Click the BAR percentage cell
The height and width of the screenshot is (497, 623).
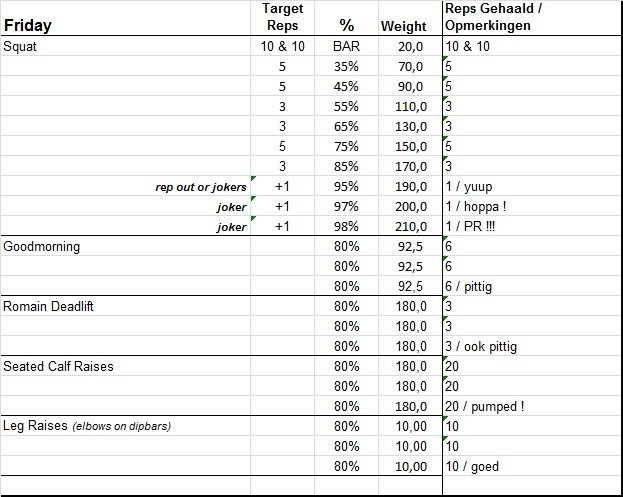coord(347,47)
